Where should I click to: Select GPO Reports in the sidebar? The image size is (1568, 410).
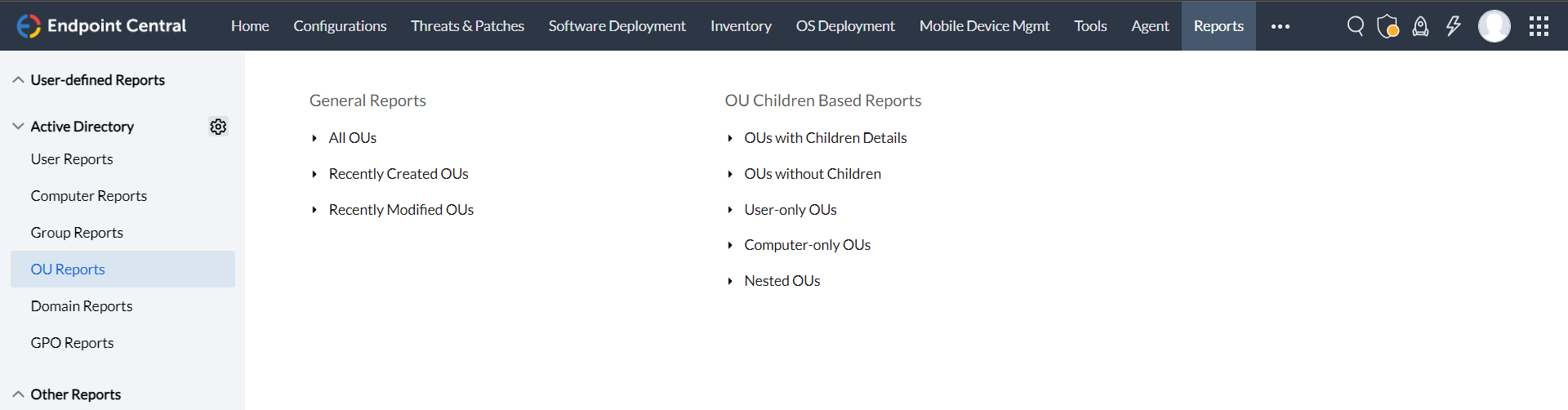72,343
